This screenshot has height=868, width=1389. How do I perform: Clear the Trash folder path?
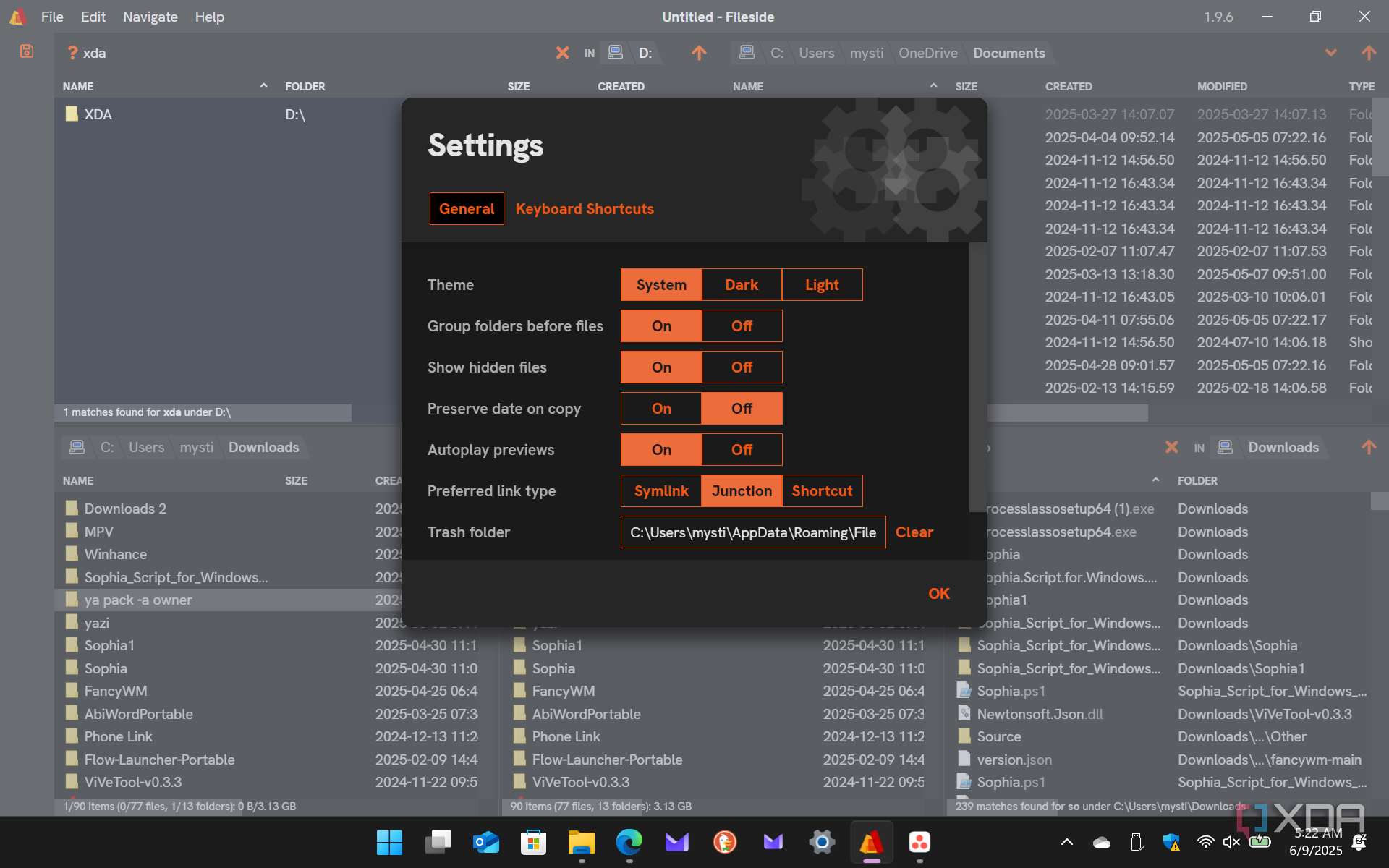[914, 532]
